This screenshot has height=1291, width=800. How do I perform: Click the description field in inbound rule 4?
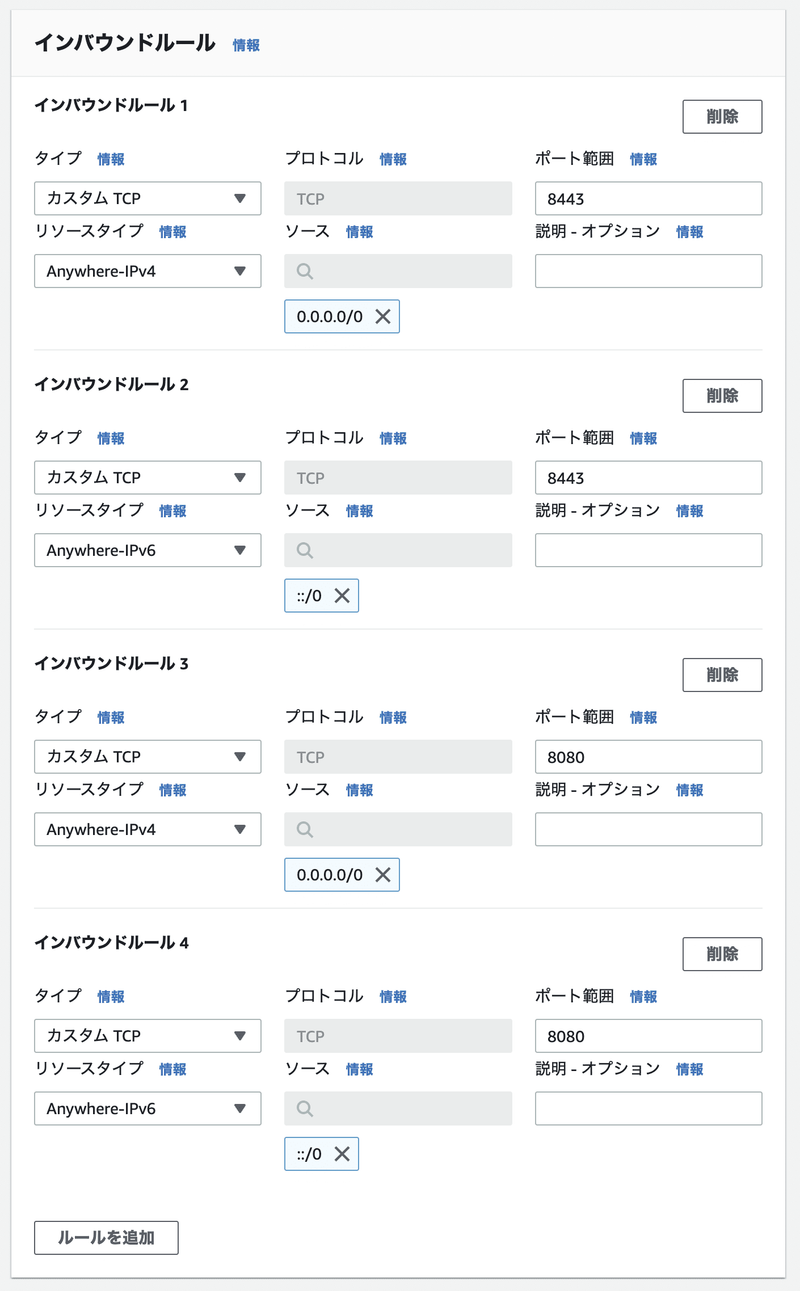(648, 1108)
